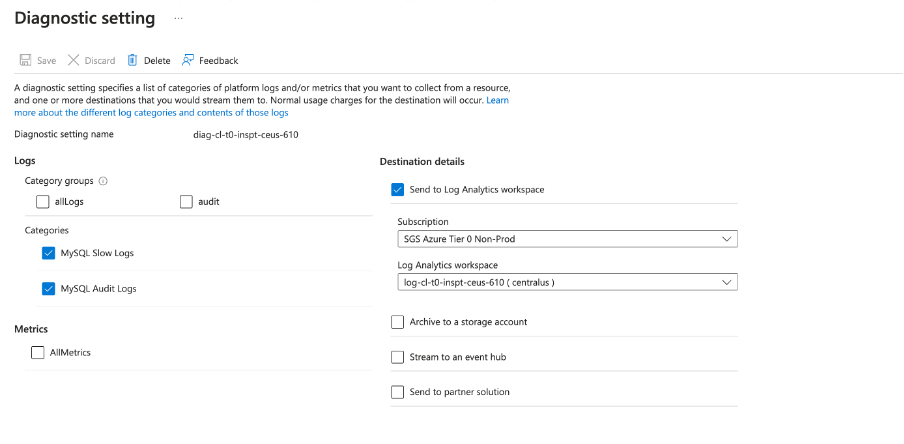Viewport: 904px width, 444px height.
Task: Enable the allLogs category group checkbox
Action: [42, 201]
